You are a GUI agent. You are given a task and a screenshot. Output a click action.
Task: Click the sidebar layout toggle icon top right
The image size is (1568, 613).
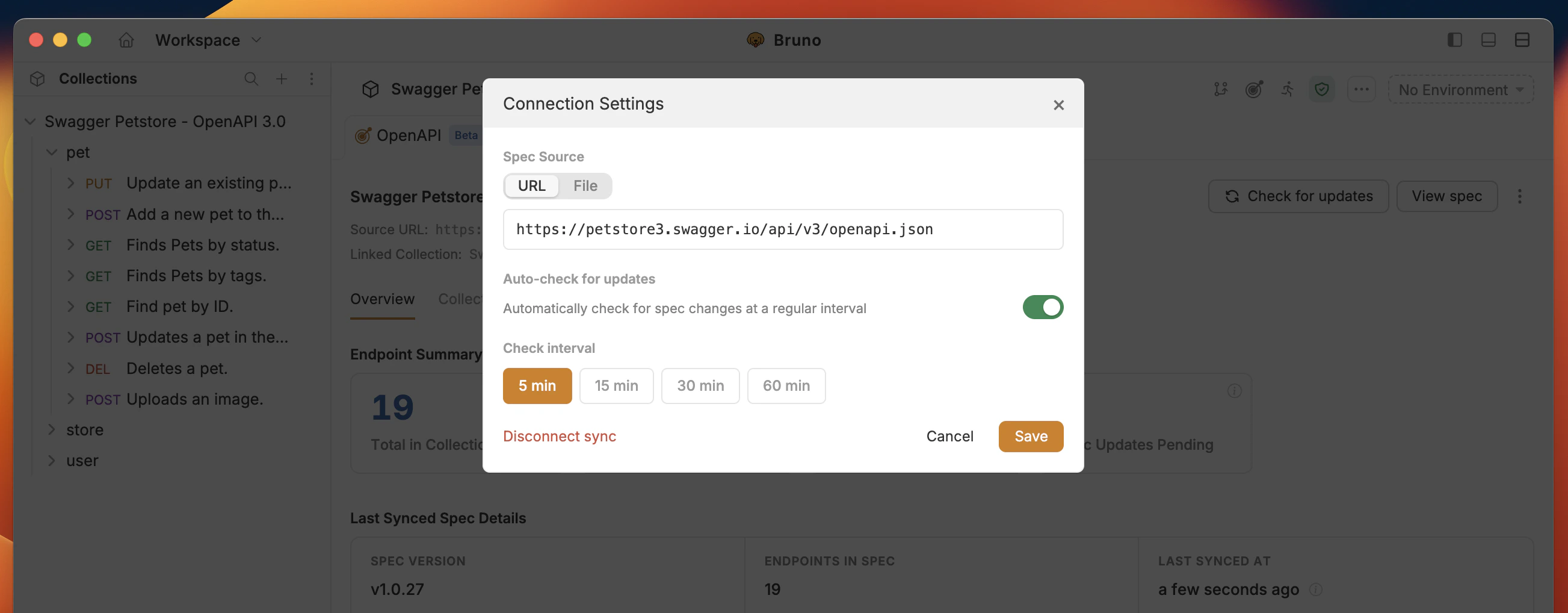(1454, 40)
